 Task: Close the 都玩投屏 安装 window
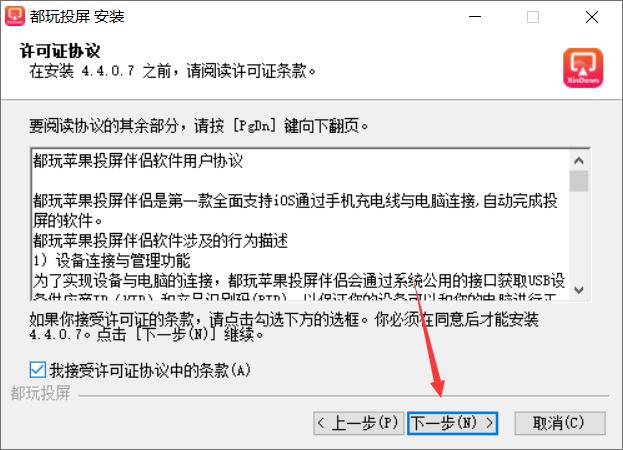[592, 17]
